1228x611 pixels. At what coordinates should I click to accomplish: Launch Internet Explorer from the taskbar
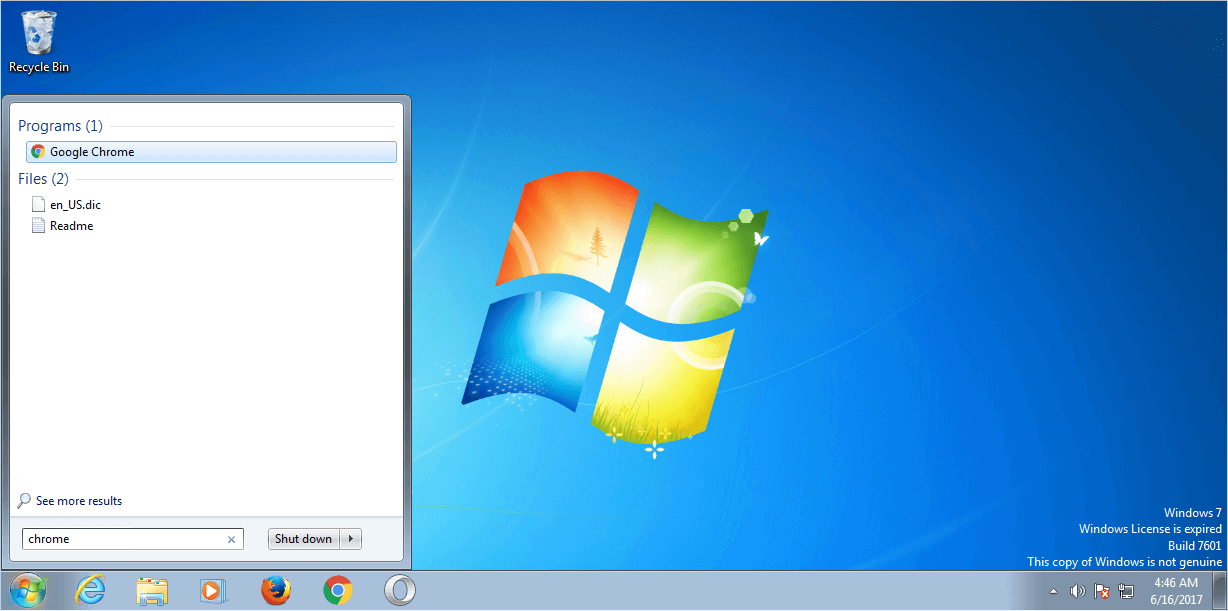pos(90,591)
